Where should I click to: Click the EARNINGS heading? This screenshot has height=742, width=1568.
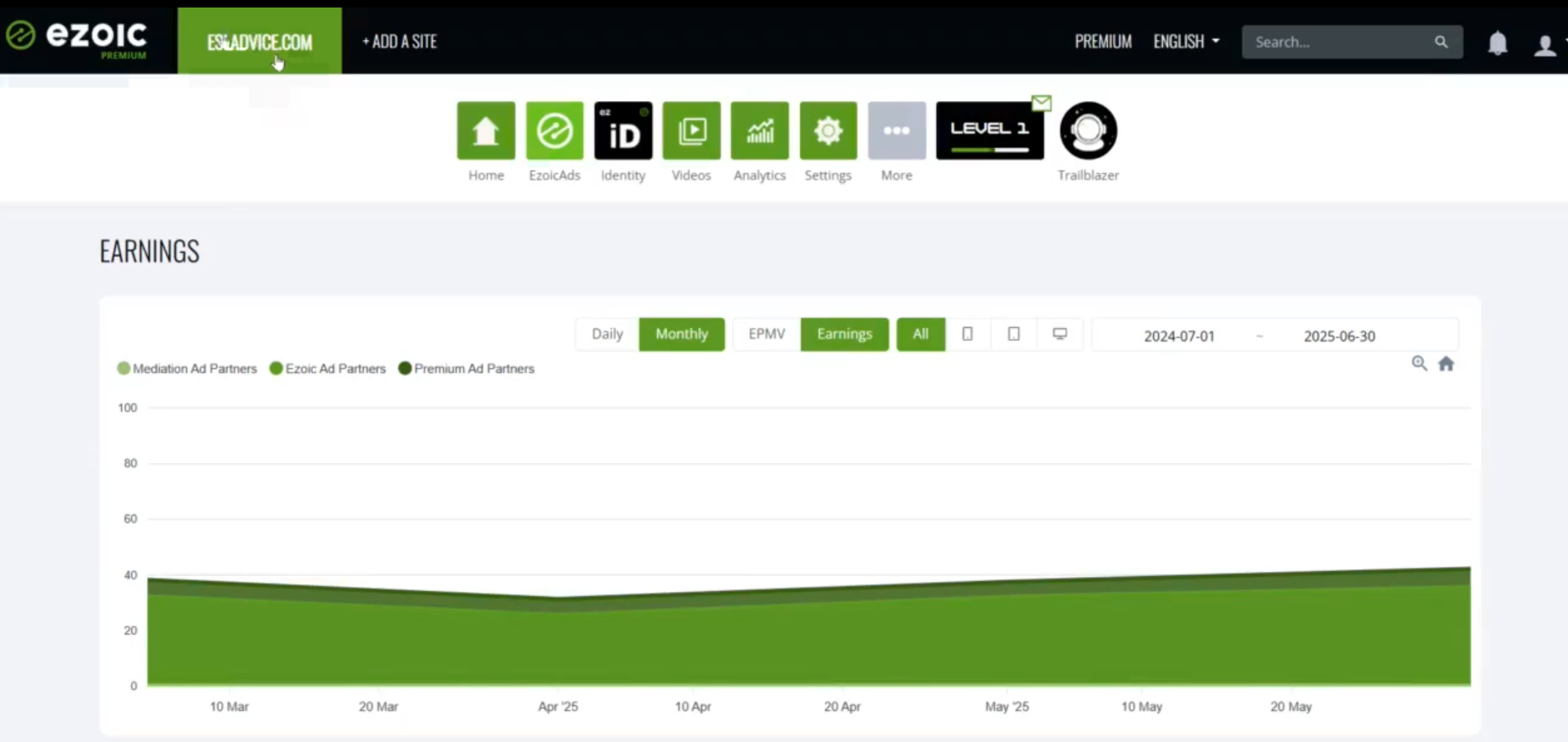point(149,251)
